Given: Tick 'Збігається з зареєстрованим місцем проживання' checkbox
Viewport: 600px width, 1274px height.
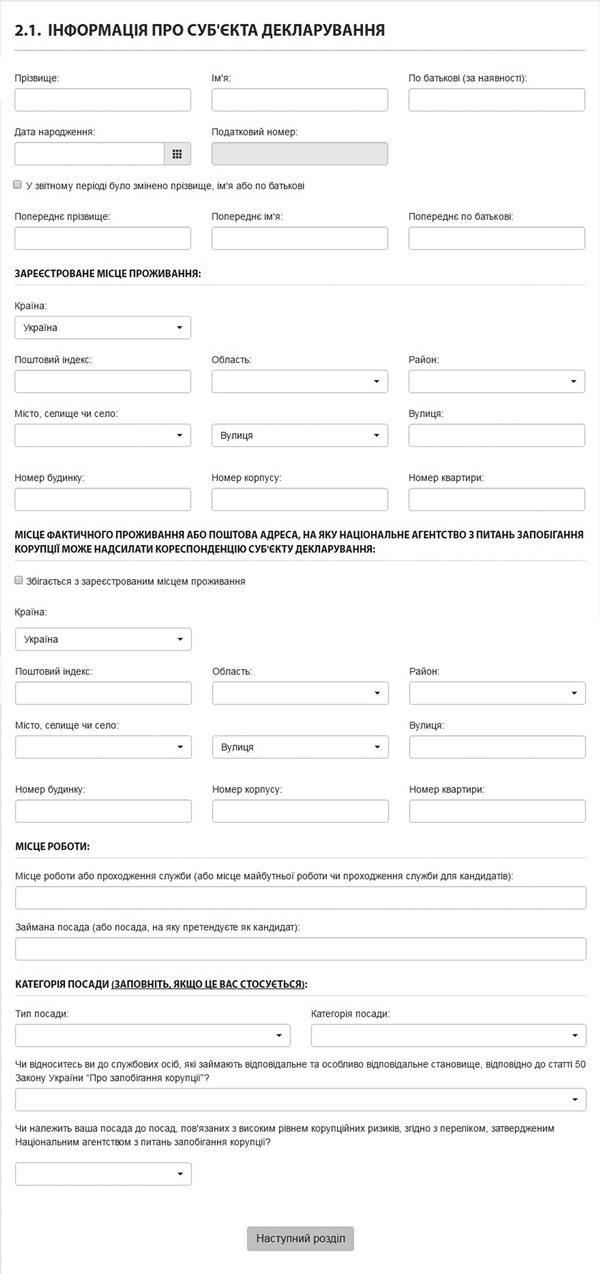Looking at the screenshot, I should tap(18, 580).
